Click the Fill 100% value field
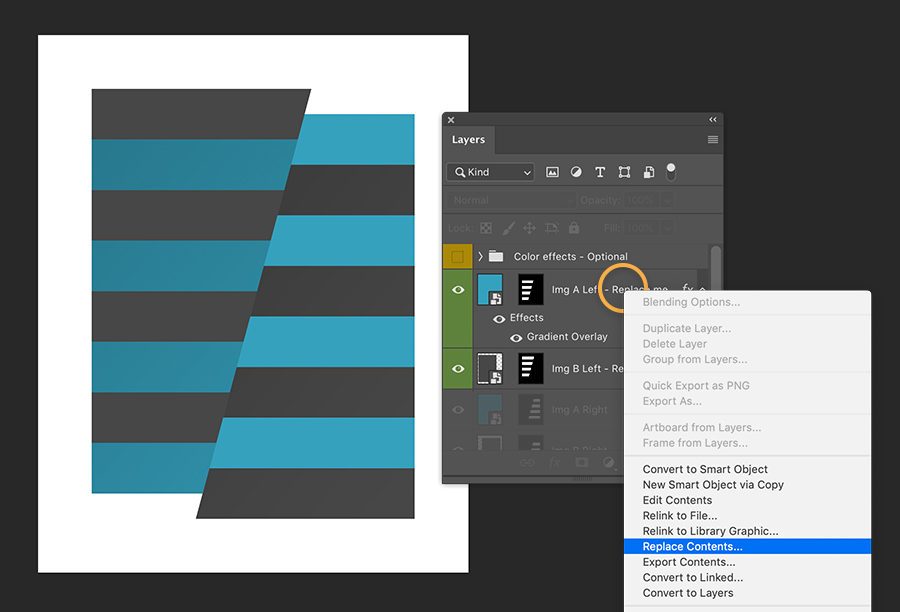Viewport: 900px width, 612px height. pyautogui.click(x=641, y=228)
